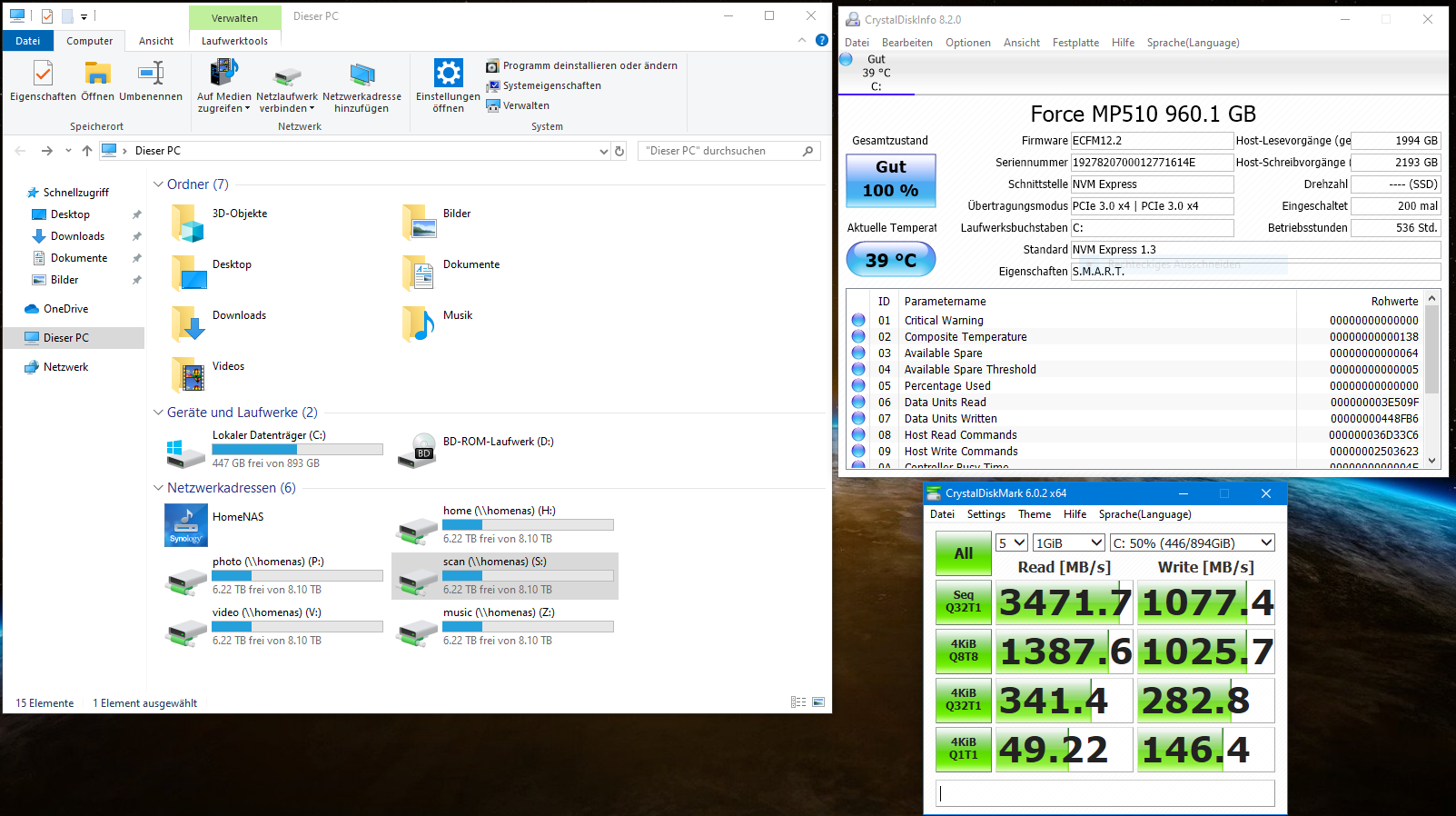Refresh the Explorer address bar
Screen dimensions: 1456x816
619,151
